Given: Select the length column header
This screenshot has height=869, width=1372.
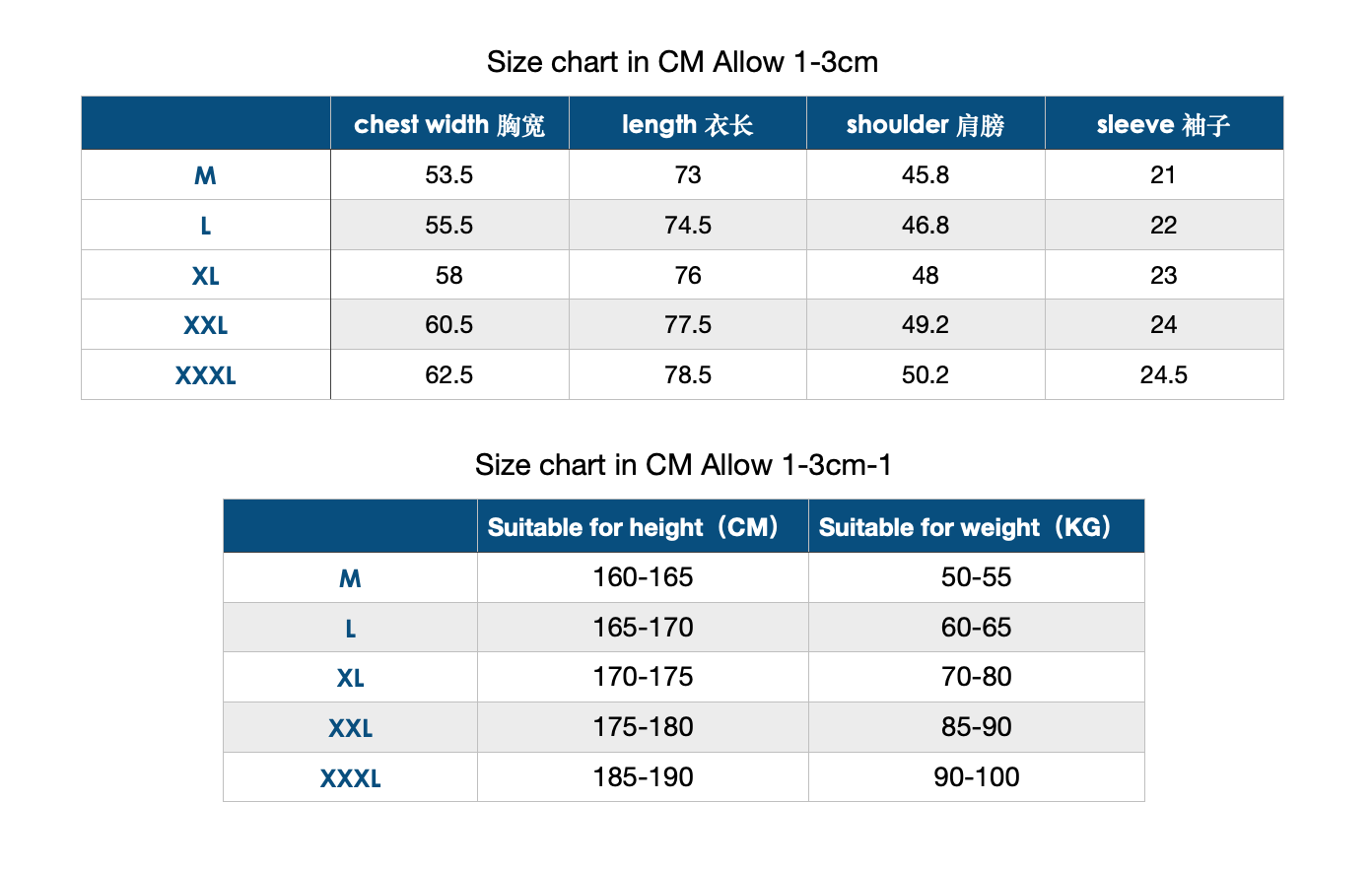Looking at the screenshot, I should coord(688,124).
